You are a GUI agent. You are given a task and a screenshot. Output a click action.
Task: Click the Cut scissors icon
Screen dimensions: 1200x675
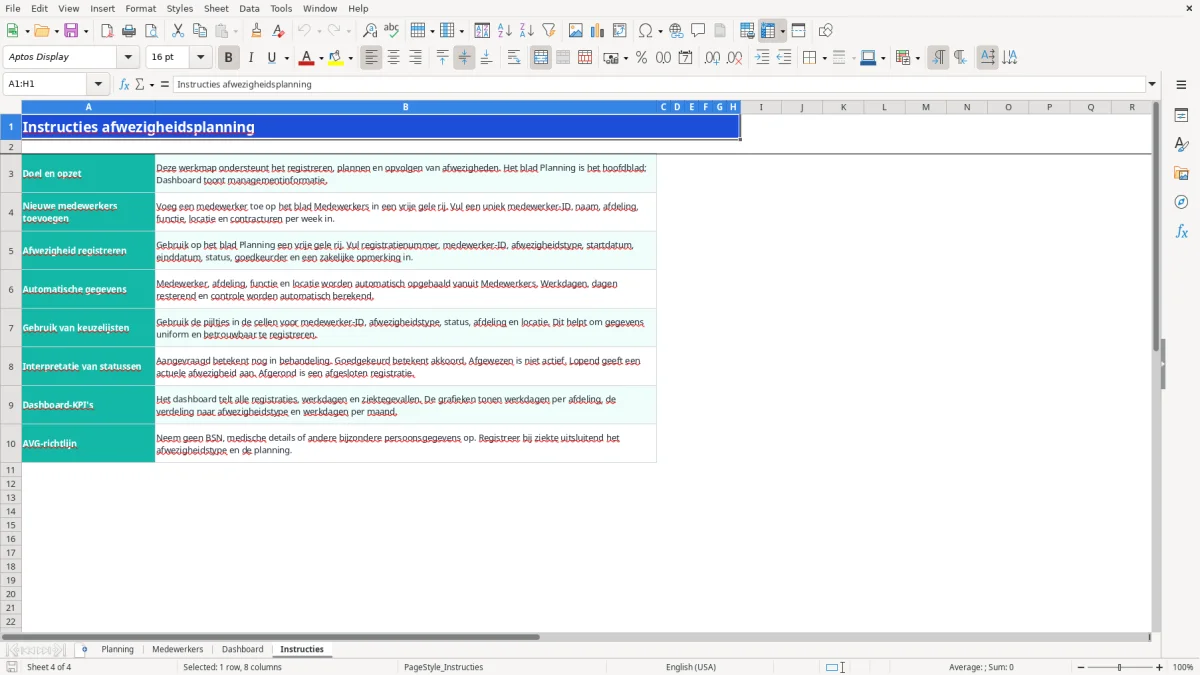(x=178, y=31)
